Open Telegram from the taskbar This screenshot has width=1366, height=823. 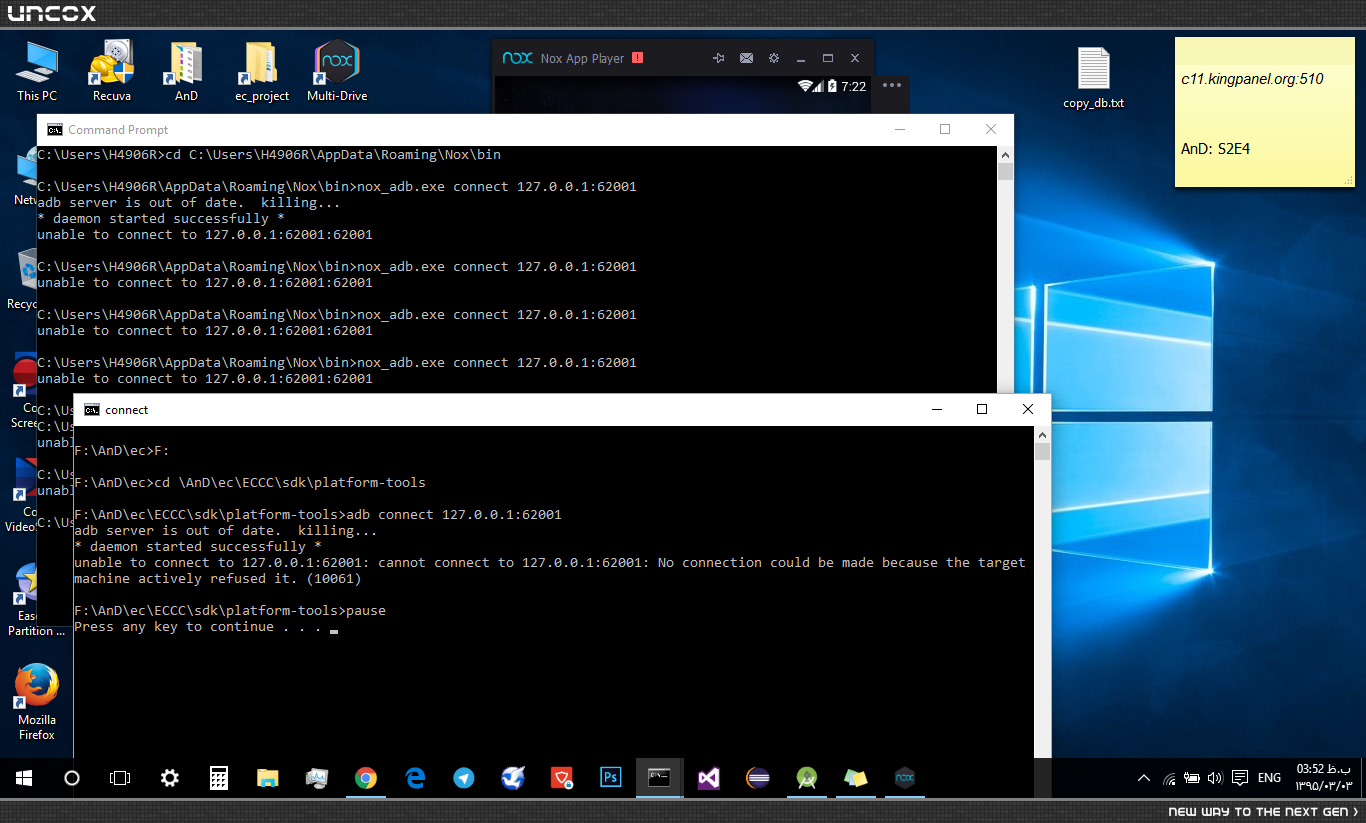click(464, 778)
